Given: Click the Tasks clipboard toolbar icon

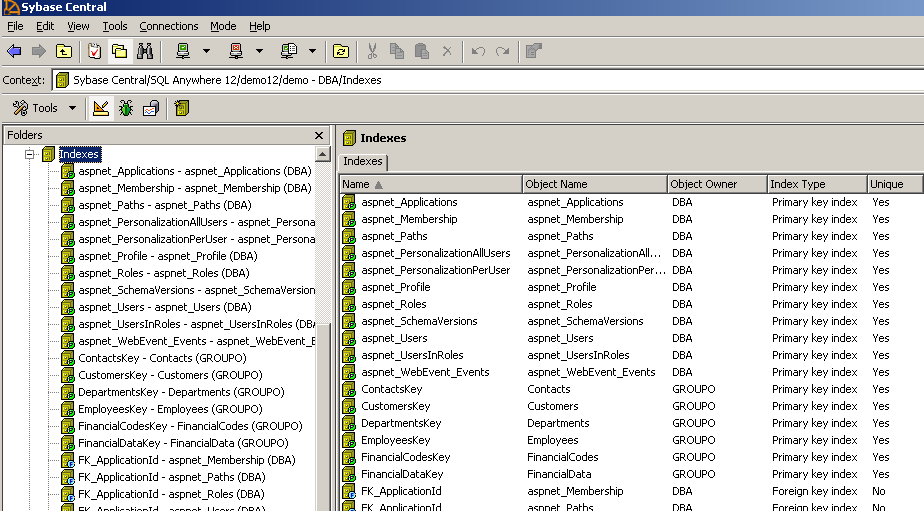Looking at the screenshot, I should [x=94, y=51].
